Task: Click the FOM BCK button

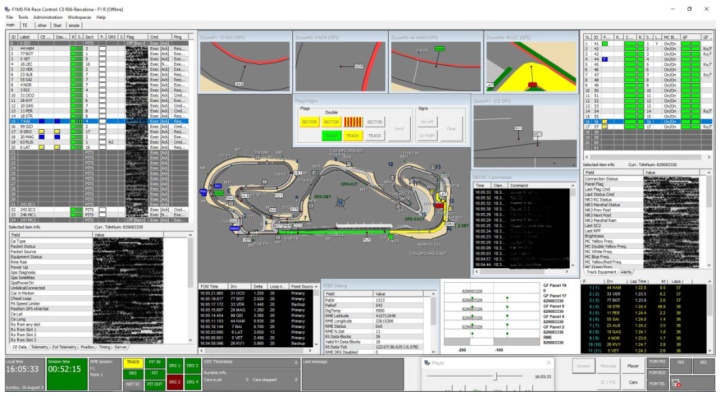Action: click(x=657, y=373)
